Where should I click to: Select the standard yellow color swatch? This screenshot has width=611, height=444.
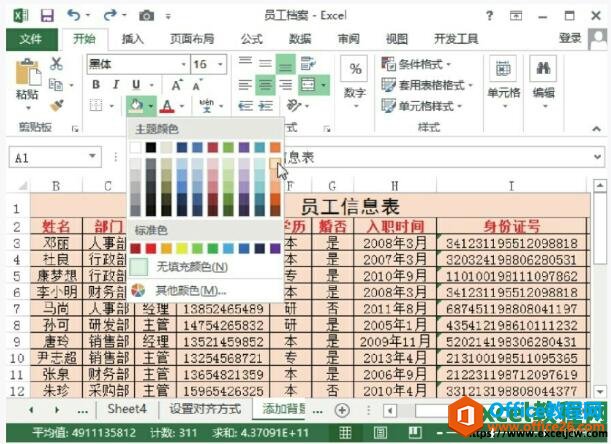click(182, 248)
